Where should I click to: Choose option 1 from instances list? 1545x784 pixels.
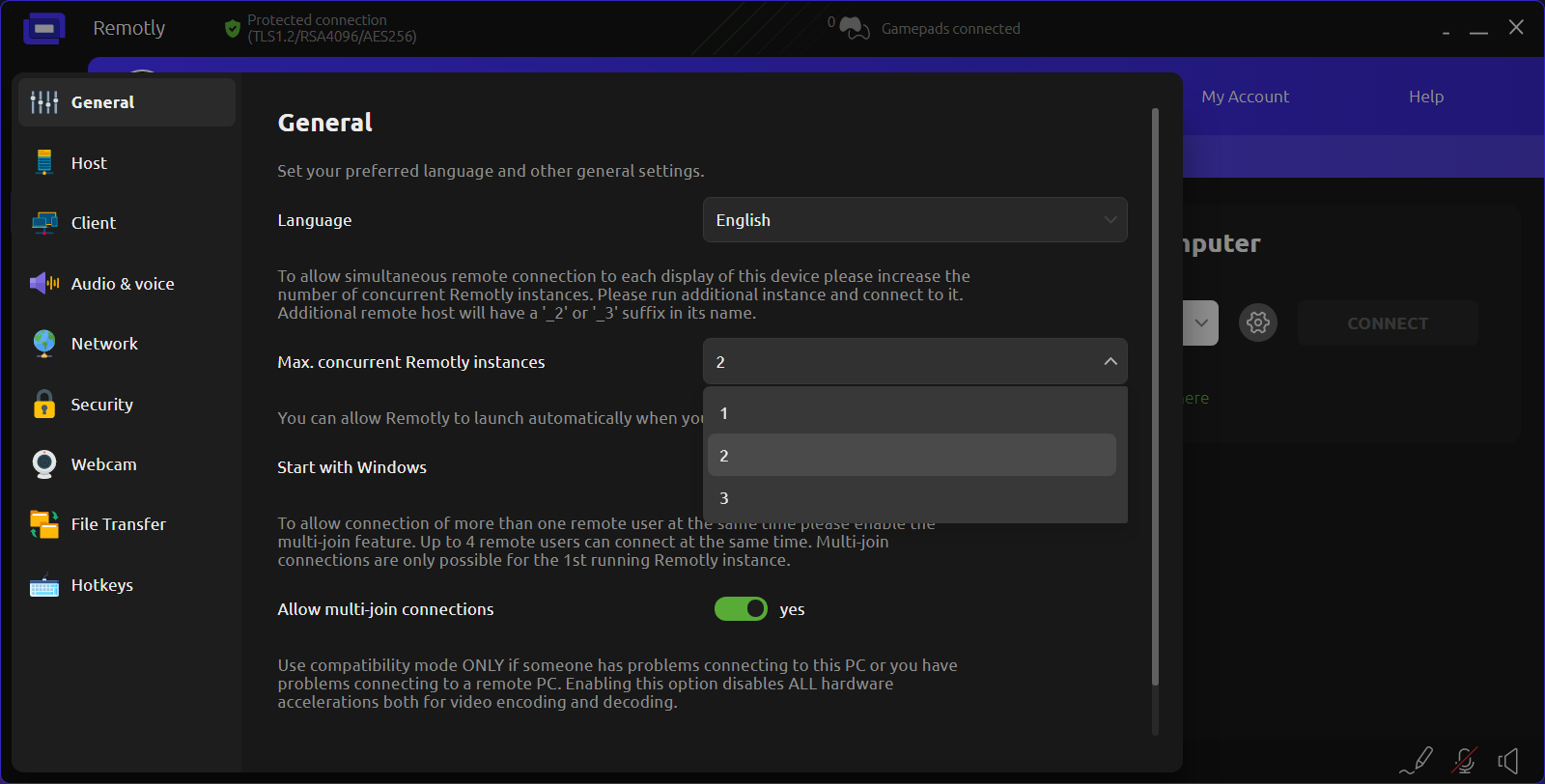tap(912, 413)
